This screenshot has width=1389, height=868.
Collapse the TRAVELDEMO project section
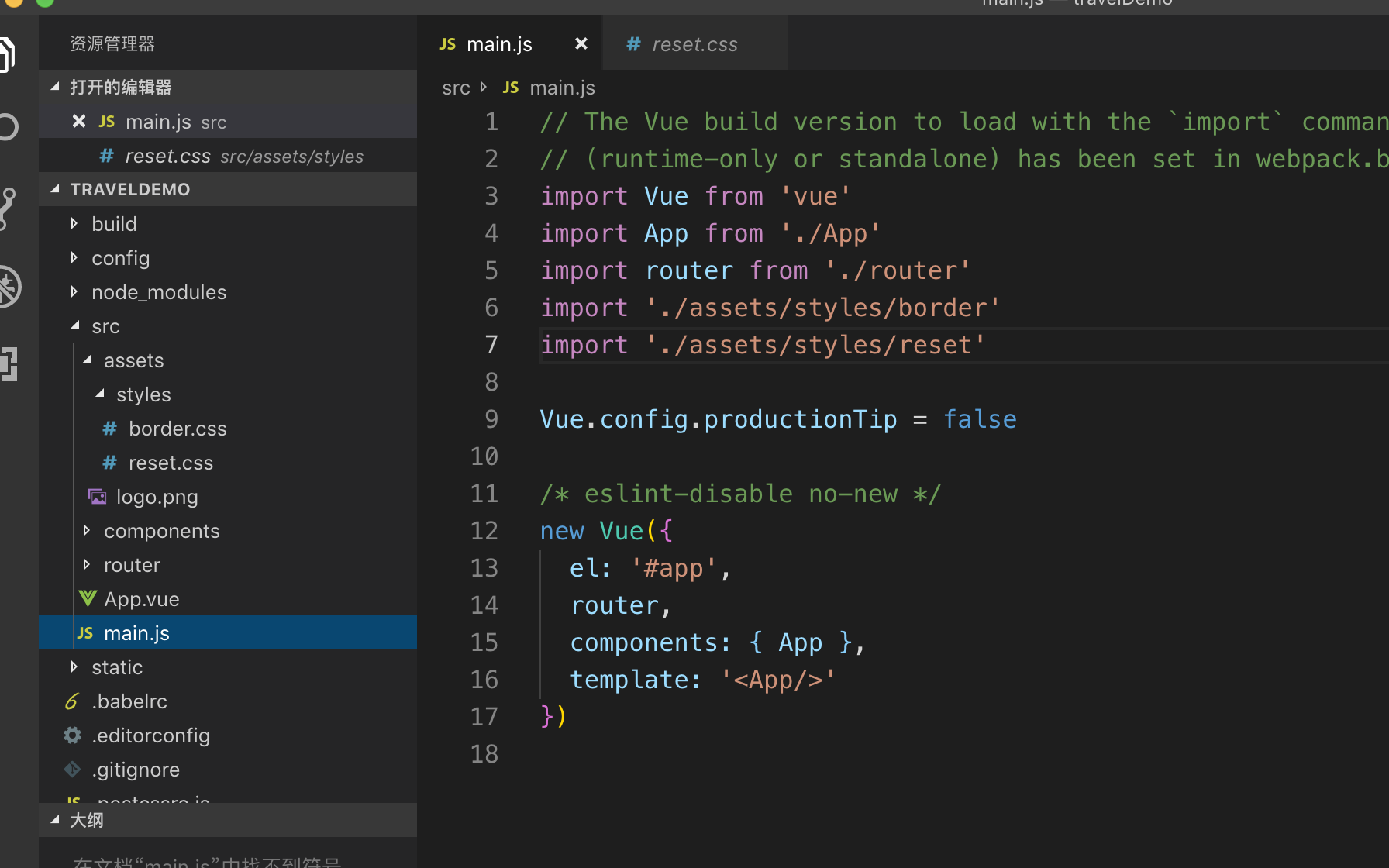point(55,189)
